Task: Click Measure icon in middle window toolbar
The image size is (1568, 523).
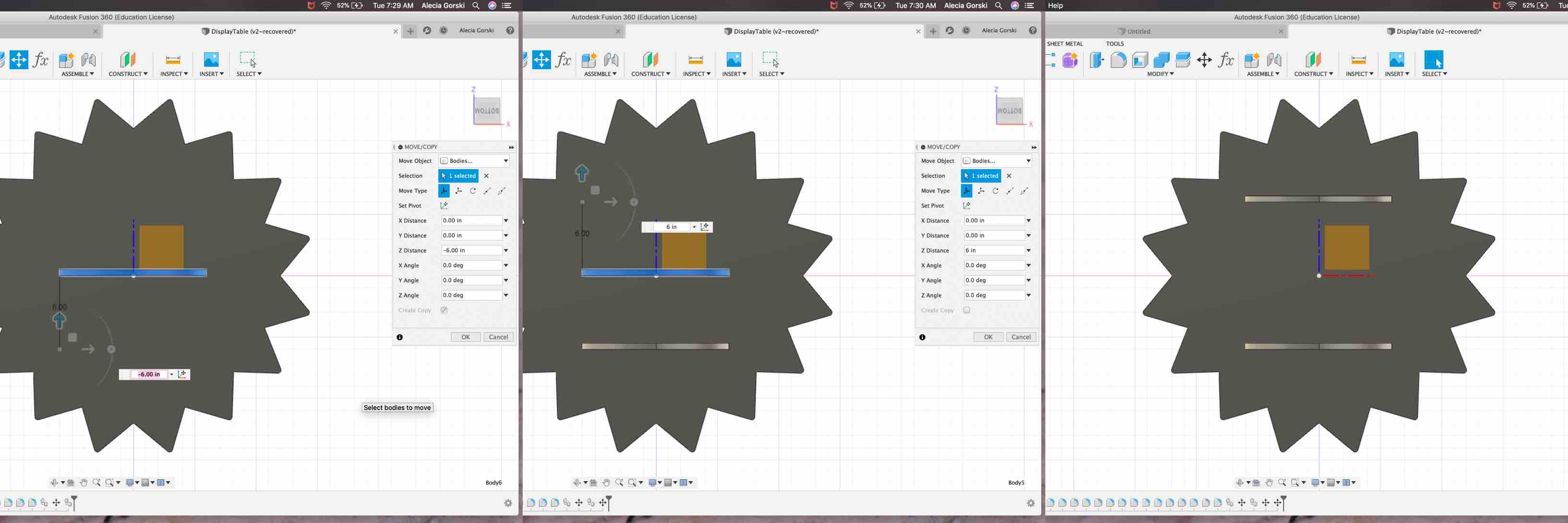Action: (696, 60)
